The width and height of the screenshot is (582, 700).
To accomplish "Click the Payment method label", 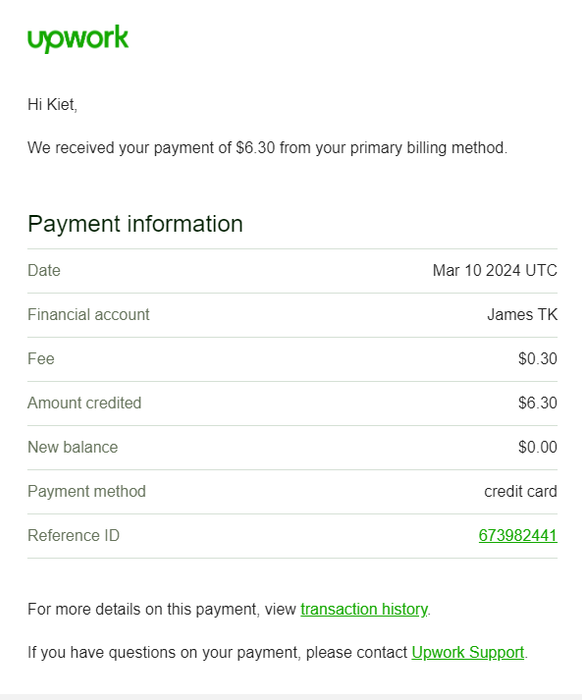I will tap(87, 491).
